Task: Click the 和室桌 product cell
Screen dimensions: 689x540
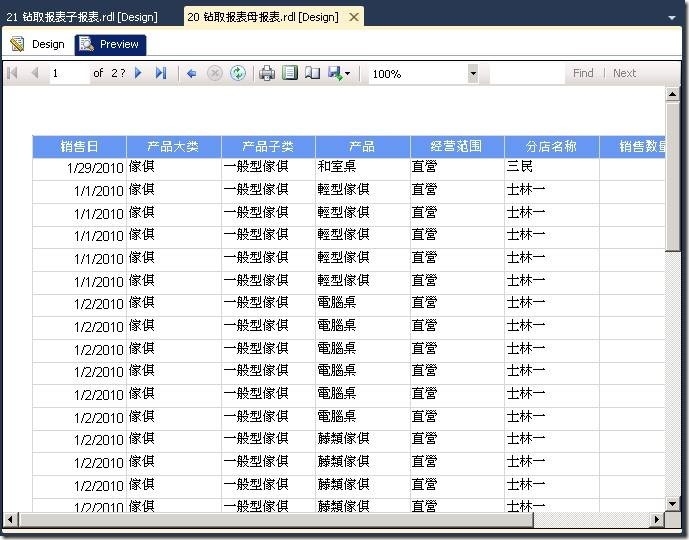Action: click(363, 168)
